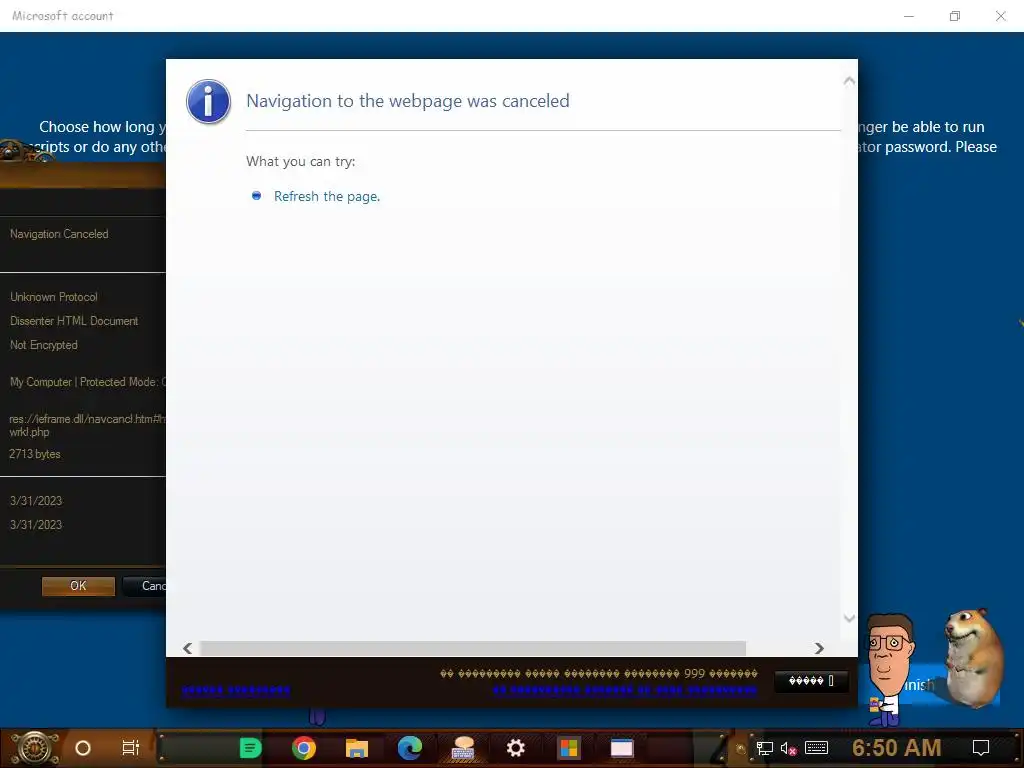Click OK in the properties panel
Screen dimensions: 1024x768
[x=78, y=586]
